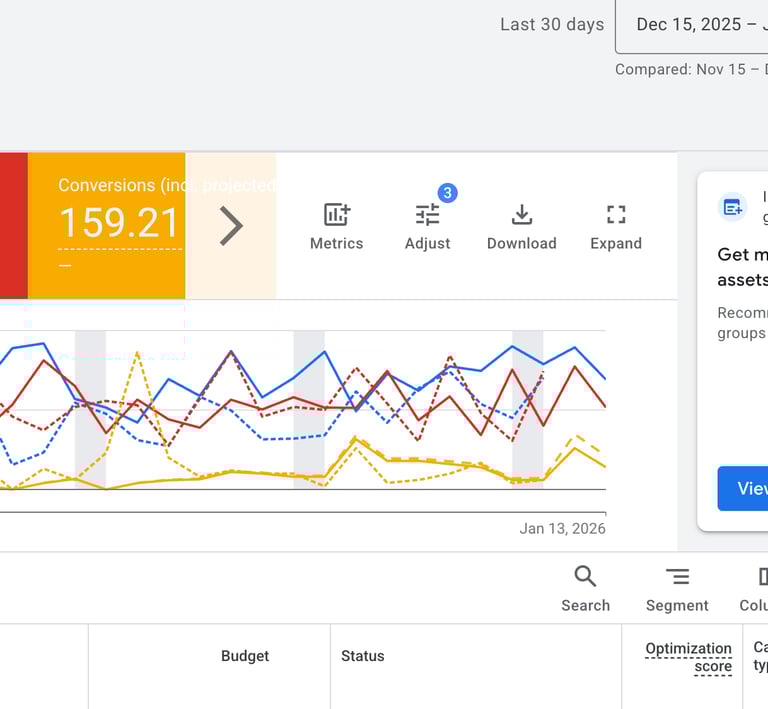Open the Metrics chart options
The width and height of the screenshot is (768, 709).
(x=336, y=227)
